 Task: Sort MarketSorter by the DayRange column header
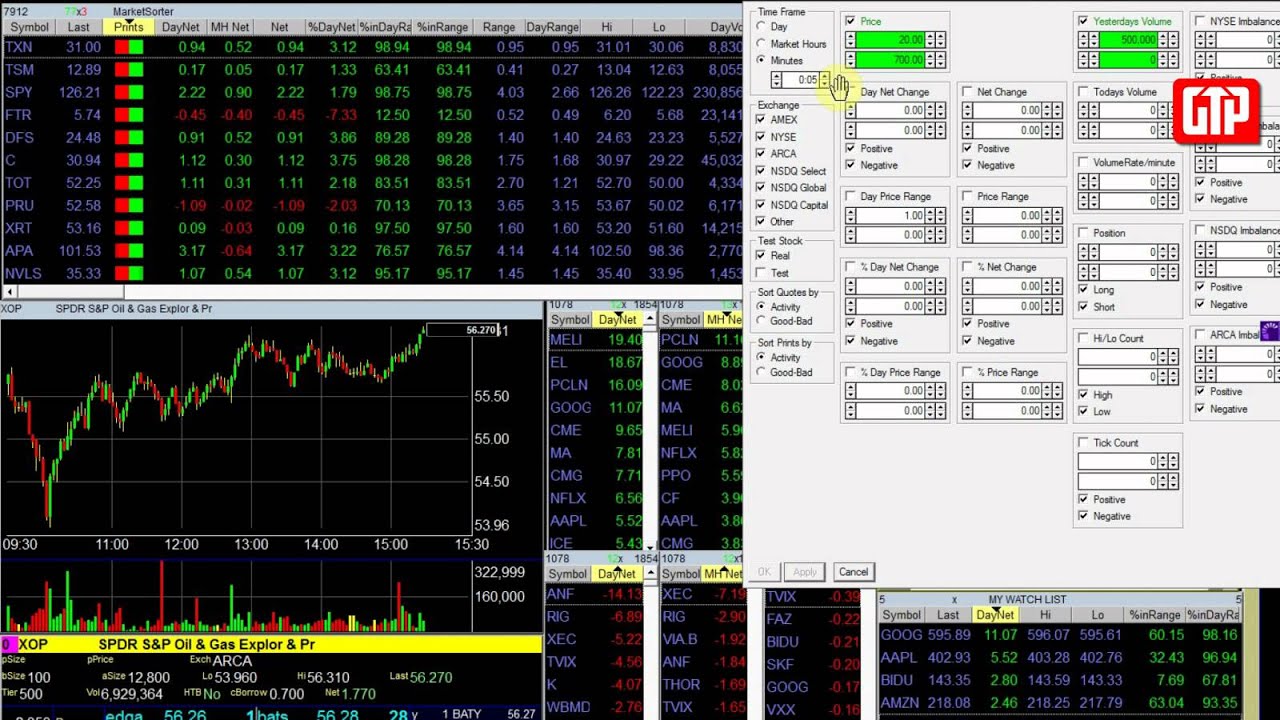point(552,27)
